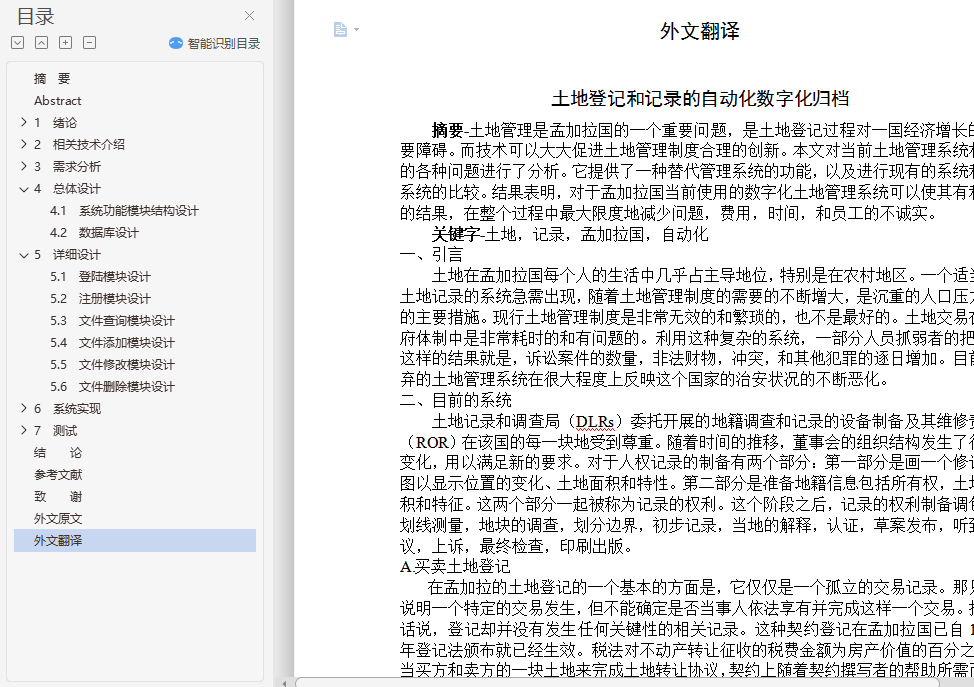Click the demote heading minus icon
Viewport: 974px width, 687px height.
89,43
